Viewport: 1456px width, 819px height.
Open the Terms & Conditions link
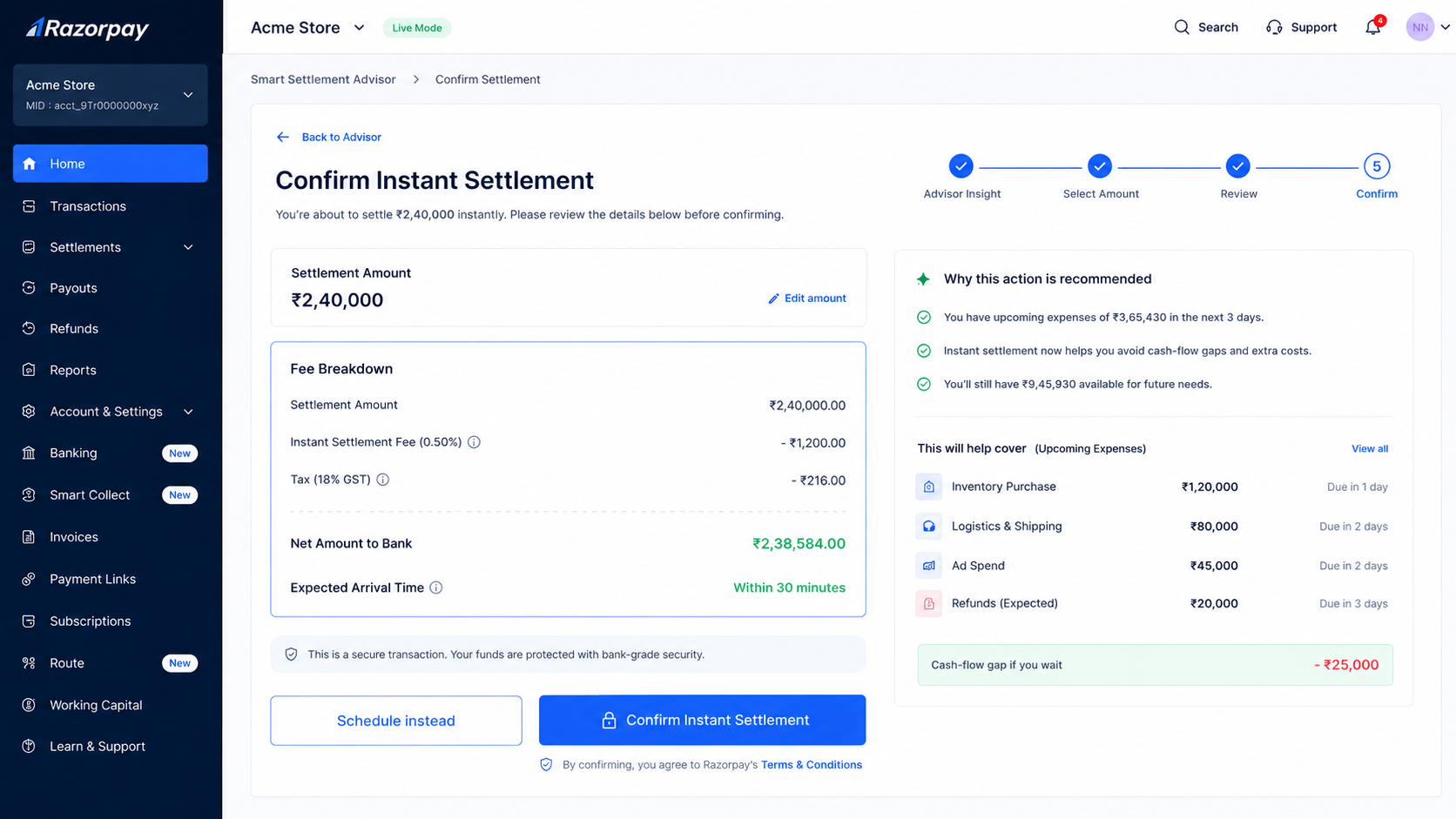click(812, 765)
